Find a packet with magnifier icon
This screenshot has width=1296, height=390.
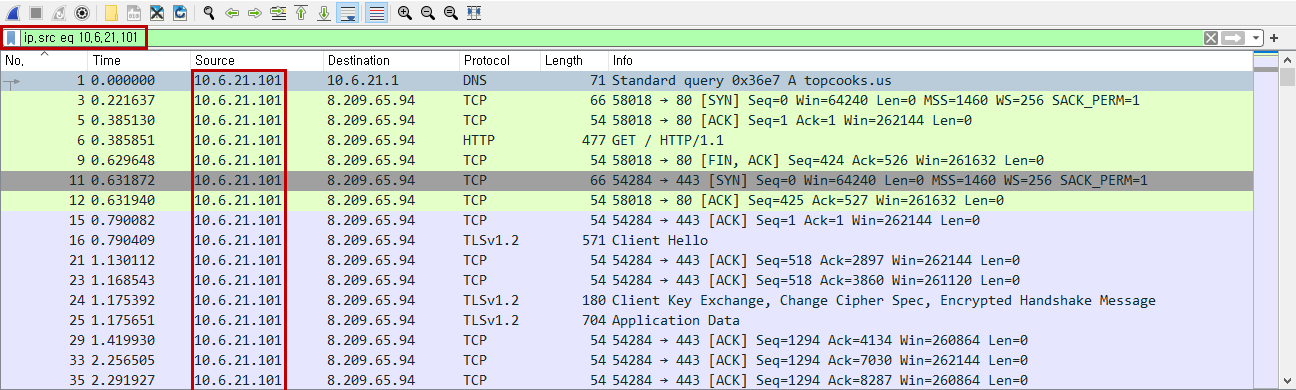click(x=209, y=13)
